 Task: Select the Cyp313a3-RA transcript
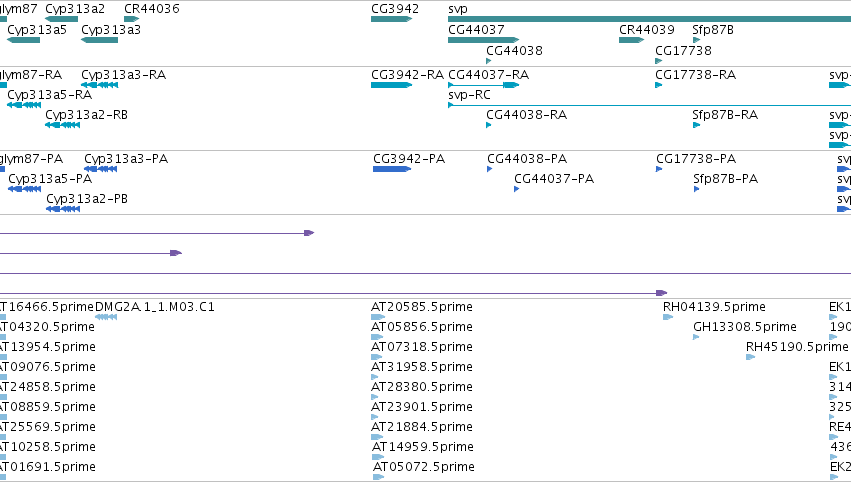[x=99, y=85]
